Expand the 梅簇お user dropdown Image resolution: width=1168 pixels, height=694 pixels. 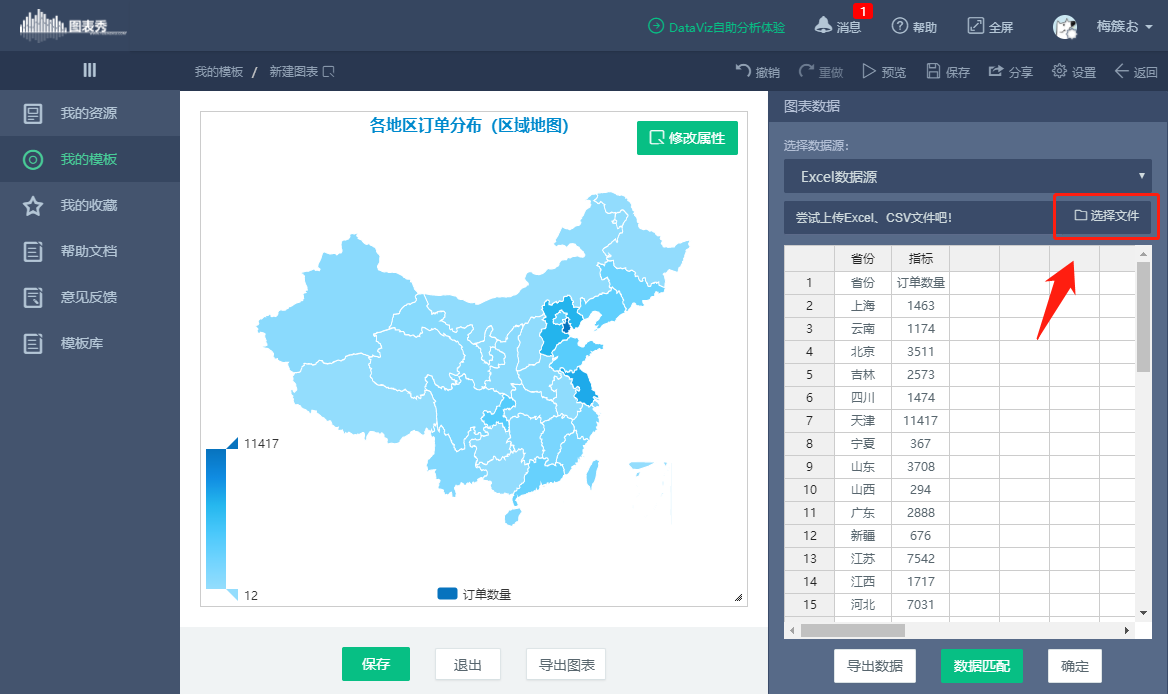(x=1124, y=27)
